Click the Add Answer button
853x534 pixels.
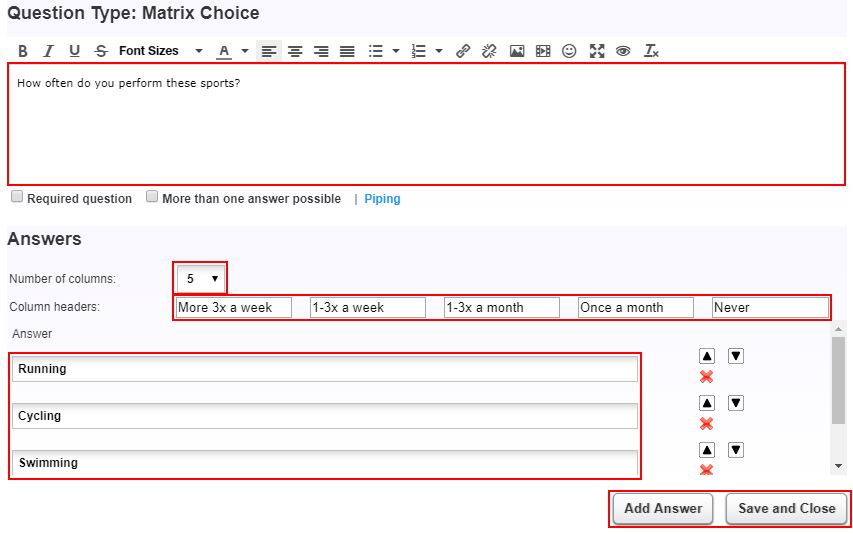coord(663,509)
